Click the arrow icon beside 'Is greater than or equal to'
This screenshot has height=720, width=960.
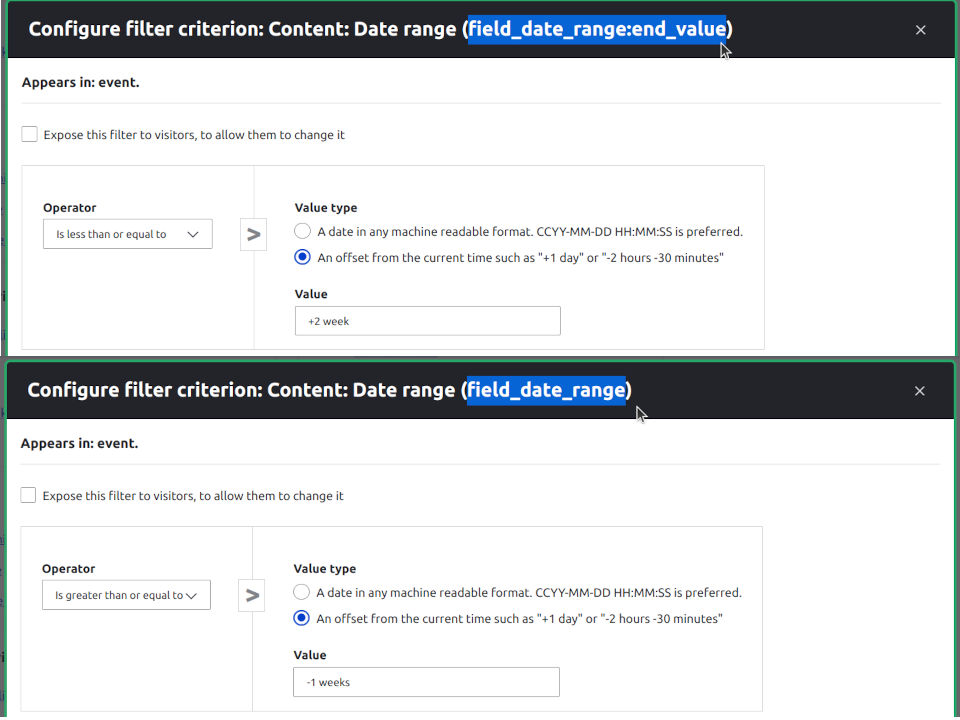pos(252,596)
